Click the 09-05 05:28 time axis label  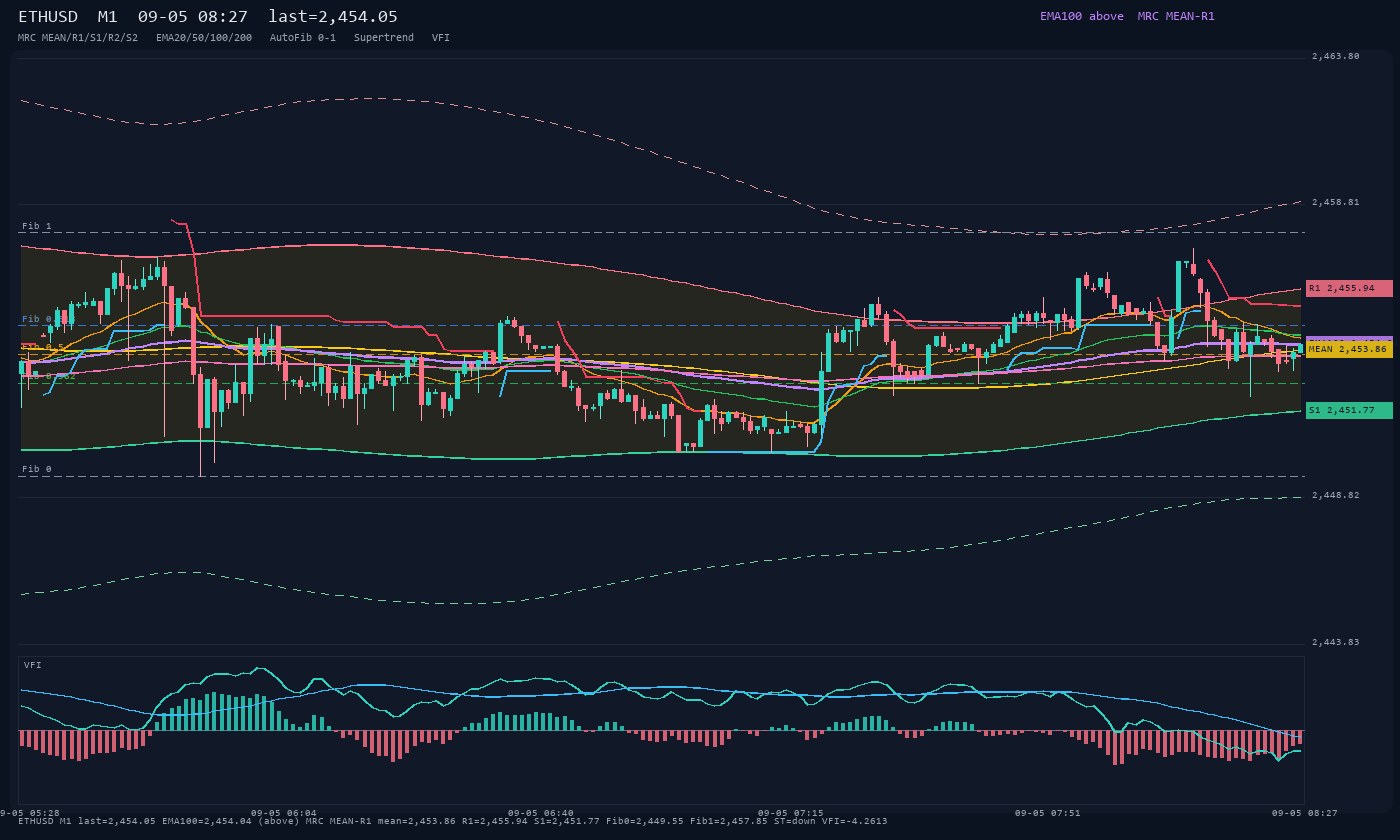tap(30, 813)
